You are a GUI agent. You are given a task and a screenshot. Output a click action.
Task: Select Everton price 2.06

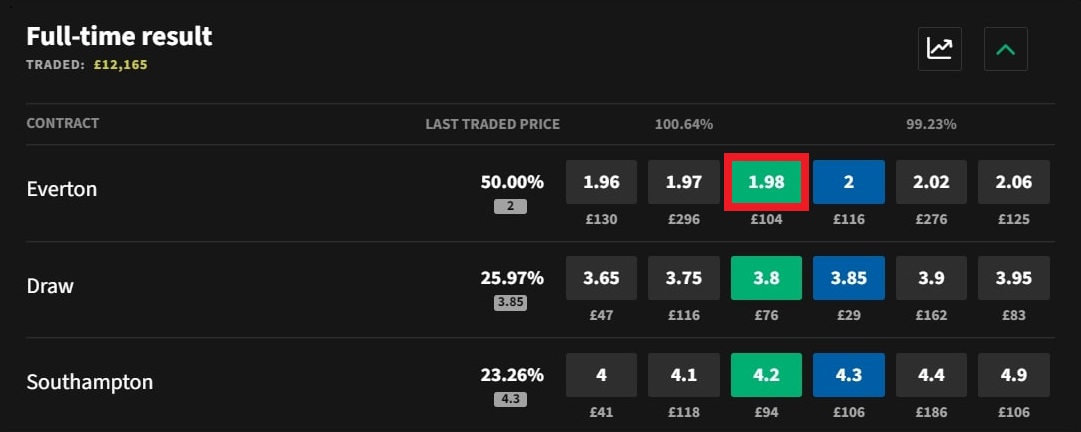pos(1014,183)
